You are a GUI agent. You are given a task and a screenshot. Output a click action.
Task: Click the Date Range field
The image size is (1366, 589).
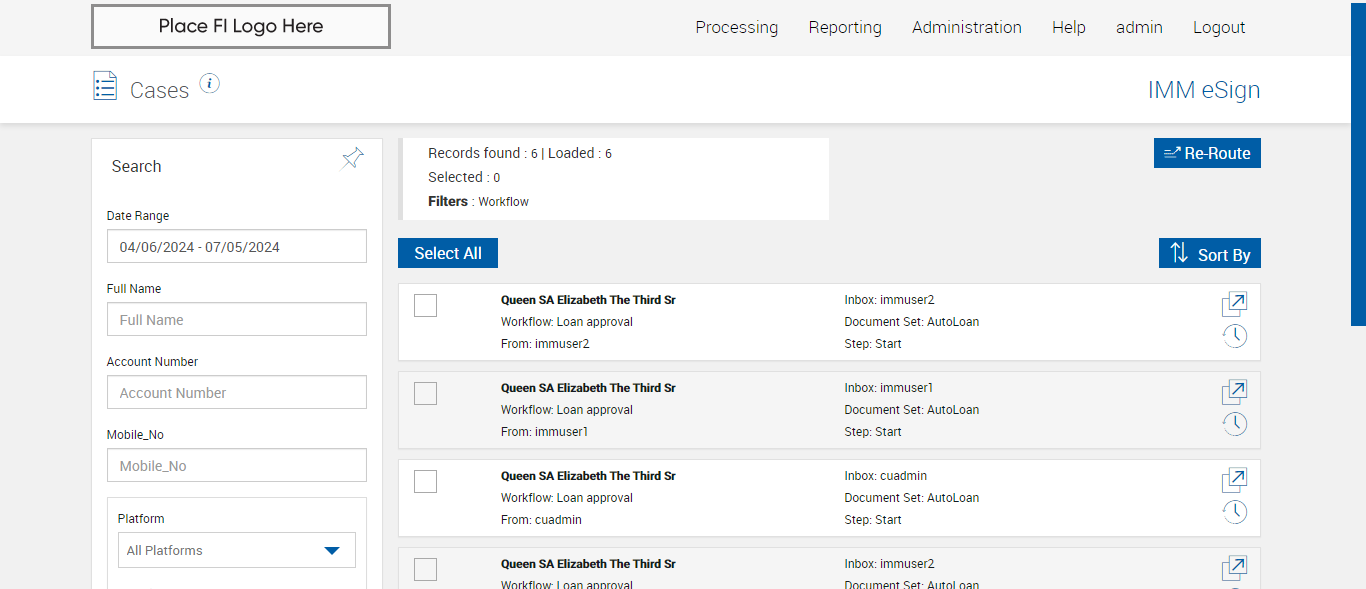(237, 247)
